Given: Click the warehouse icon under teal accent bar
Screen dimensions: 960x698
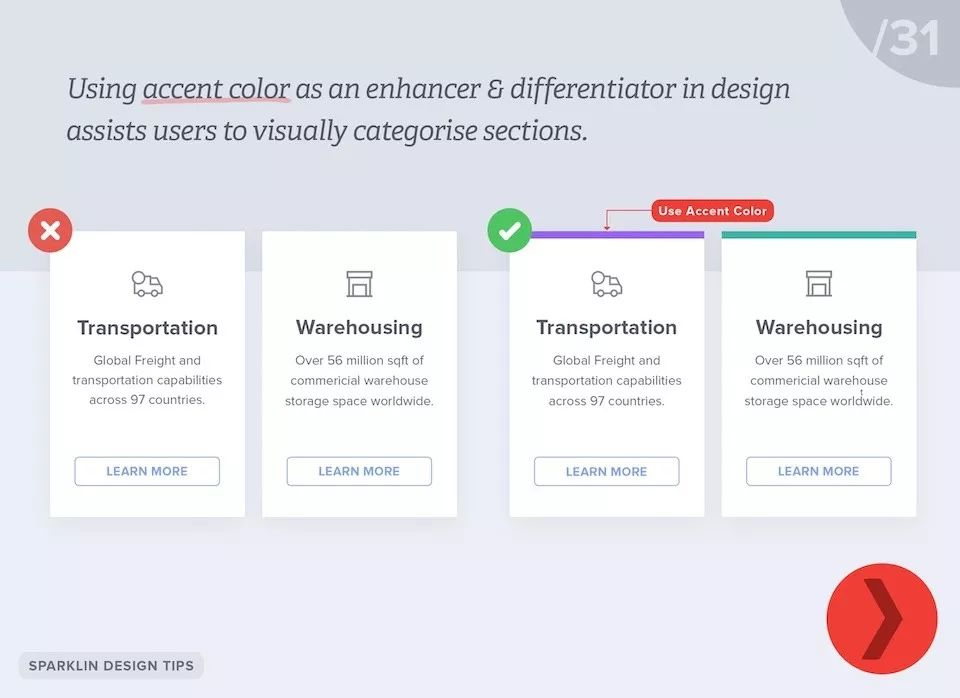Looking at the screenshot, I should pyautogui.click(x=819, y=283).
